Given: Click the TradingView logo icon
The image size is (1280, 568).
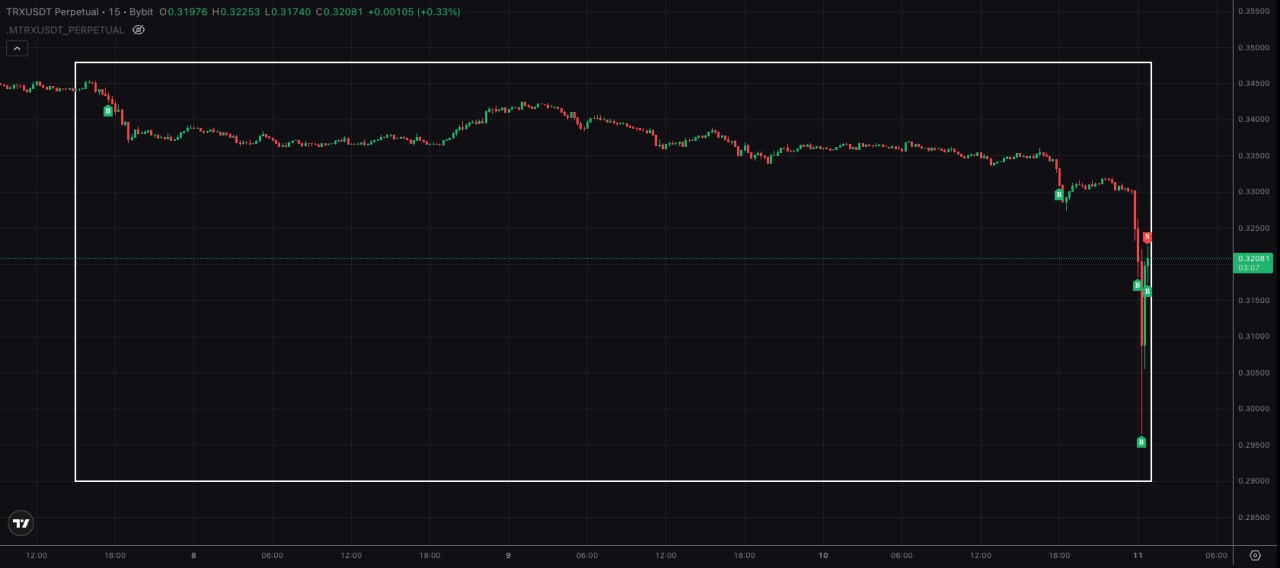Looking at the screenshot, I should click(21, 523).
